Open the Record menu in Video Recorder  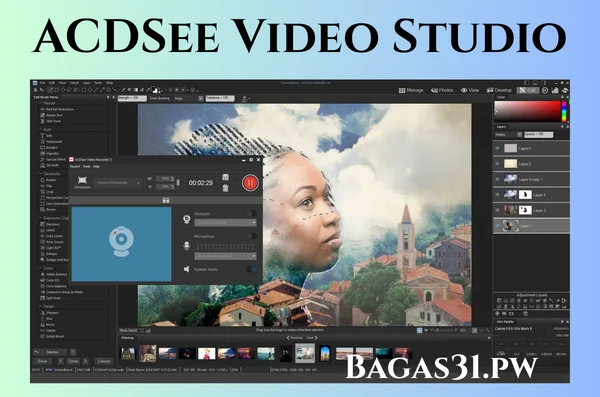[x=75, y=167]
